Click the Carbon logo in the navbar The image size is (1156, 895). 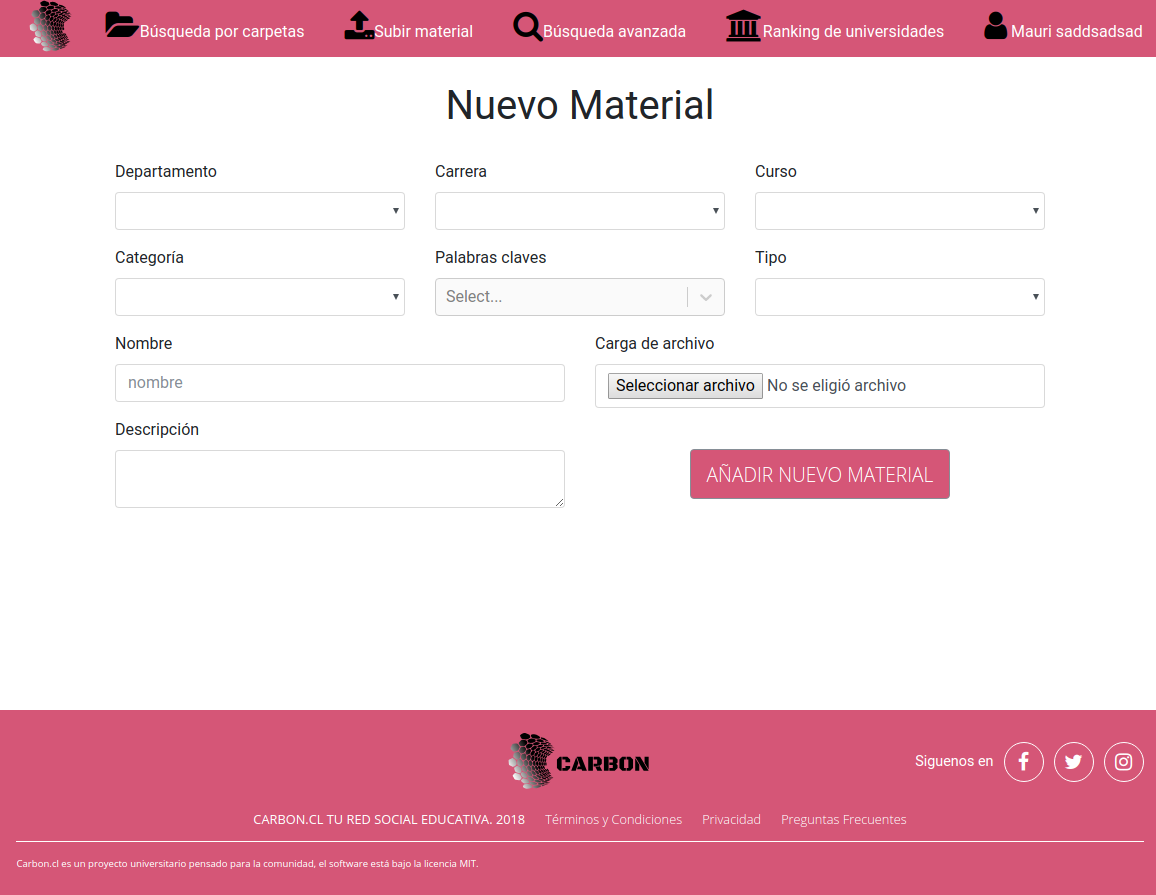point(50,27)
